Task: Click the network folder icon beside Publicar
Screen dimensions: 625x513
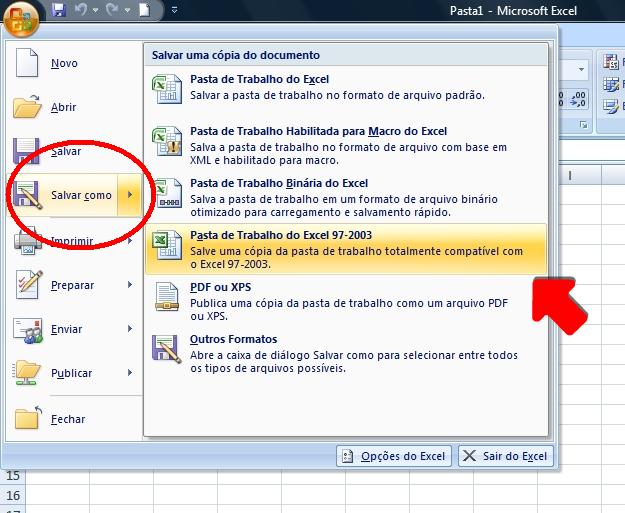Action: 26,373
